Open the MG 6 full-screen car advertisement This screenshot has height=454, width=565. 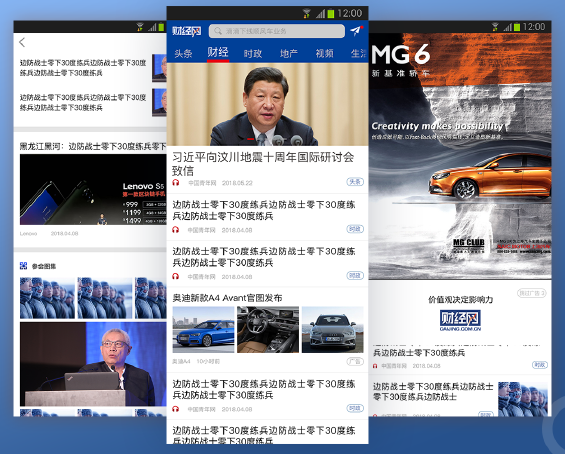point(460,156)
